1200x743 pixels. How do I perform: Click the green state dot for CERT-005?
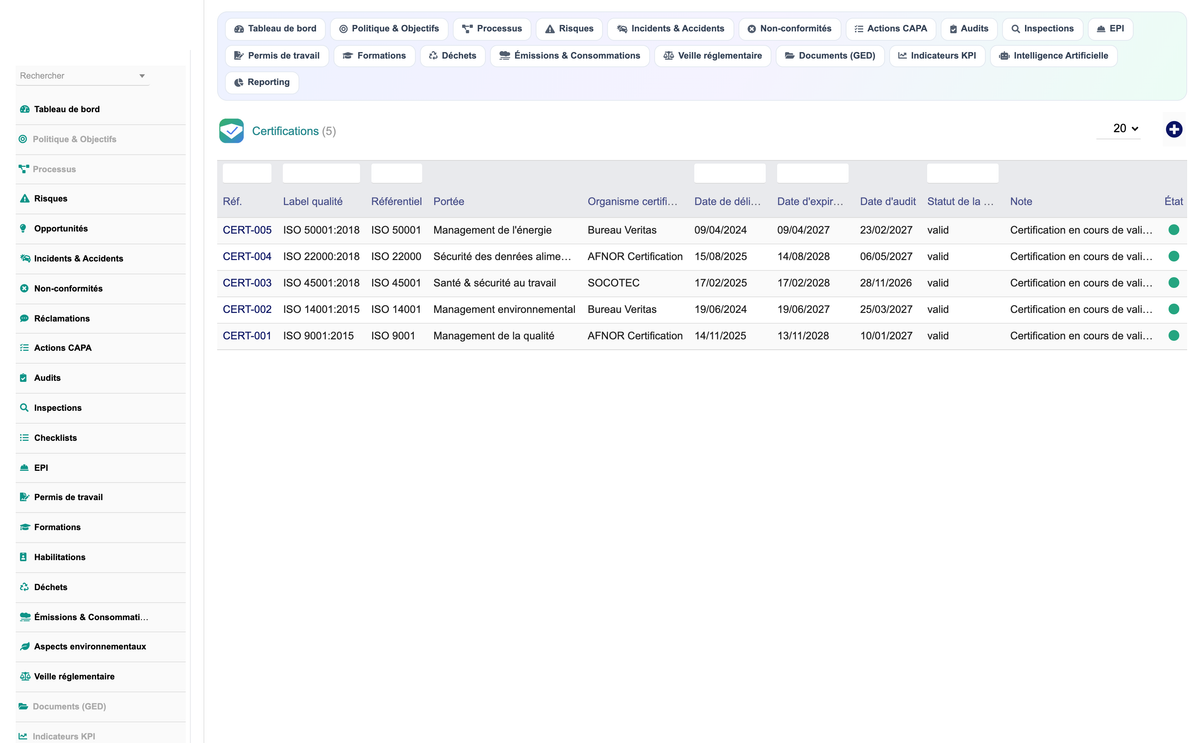point(1174,230)
